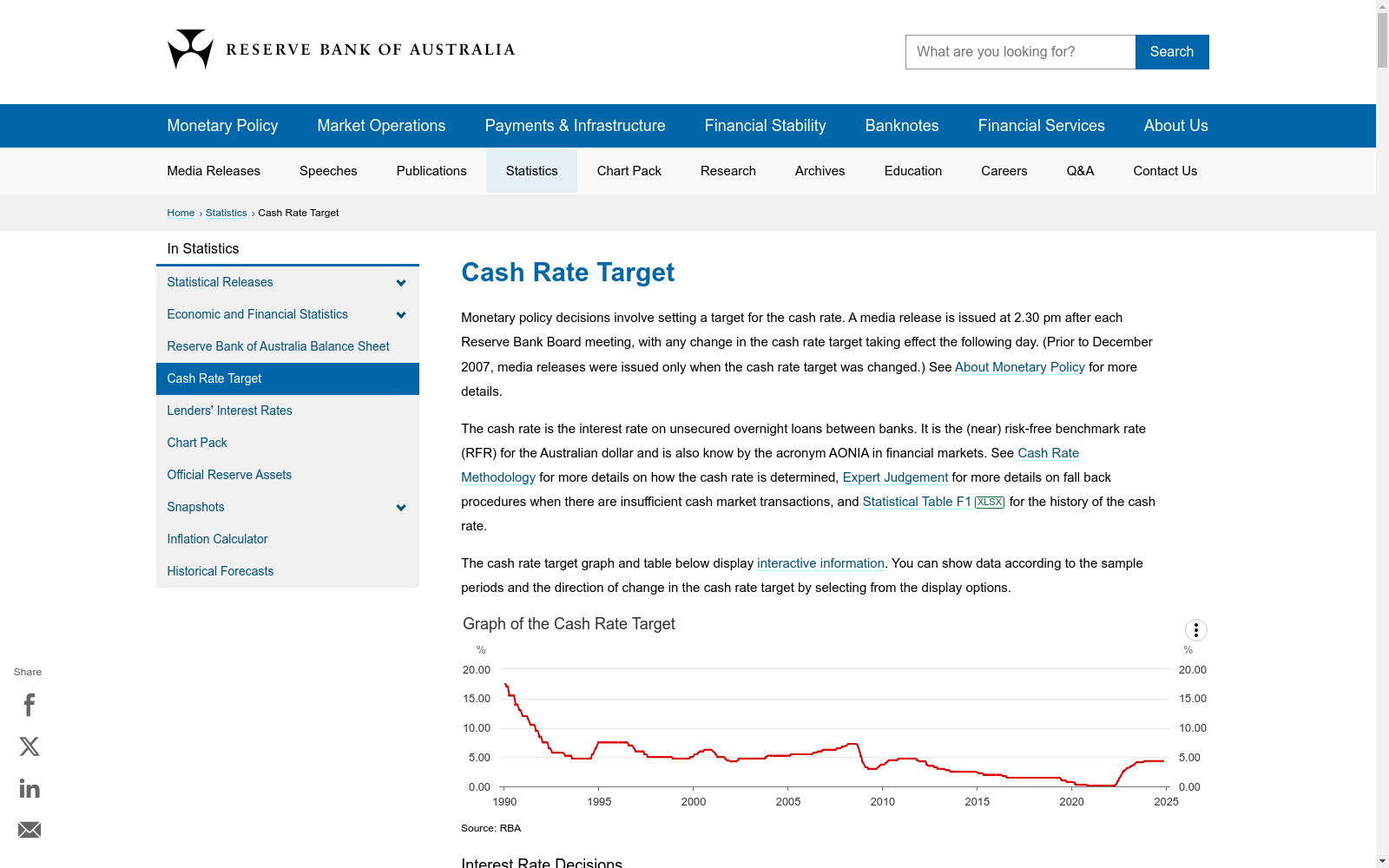Go to Education section
1389x868 pixels.
912,171
